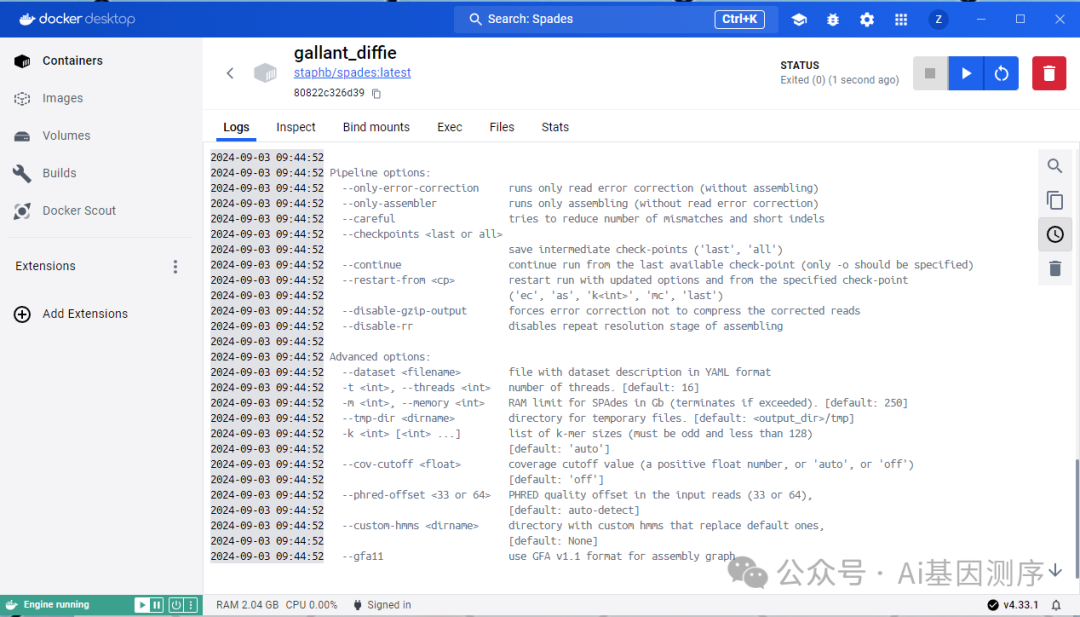Search within the container logs
This screenshot has width=1080, height=617.
1054,166
